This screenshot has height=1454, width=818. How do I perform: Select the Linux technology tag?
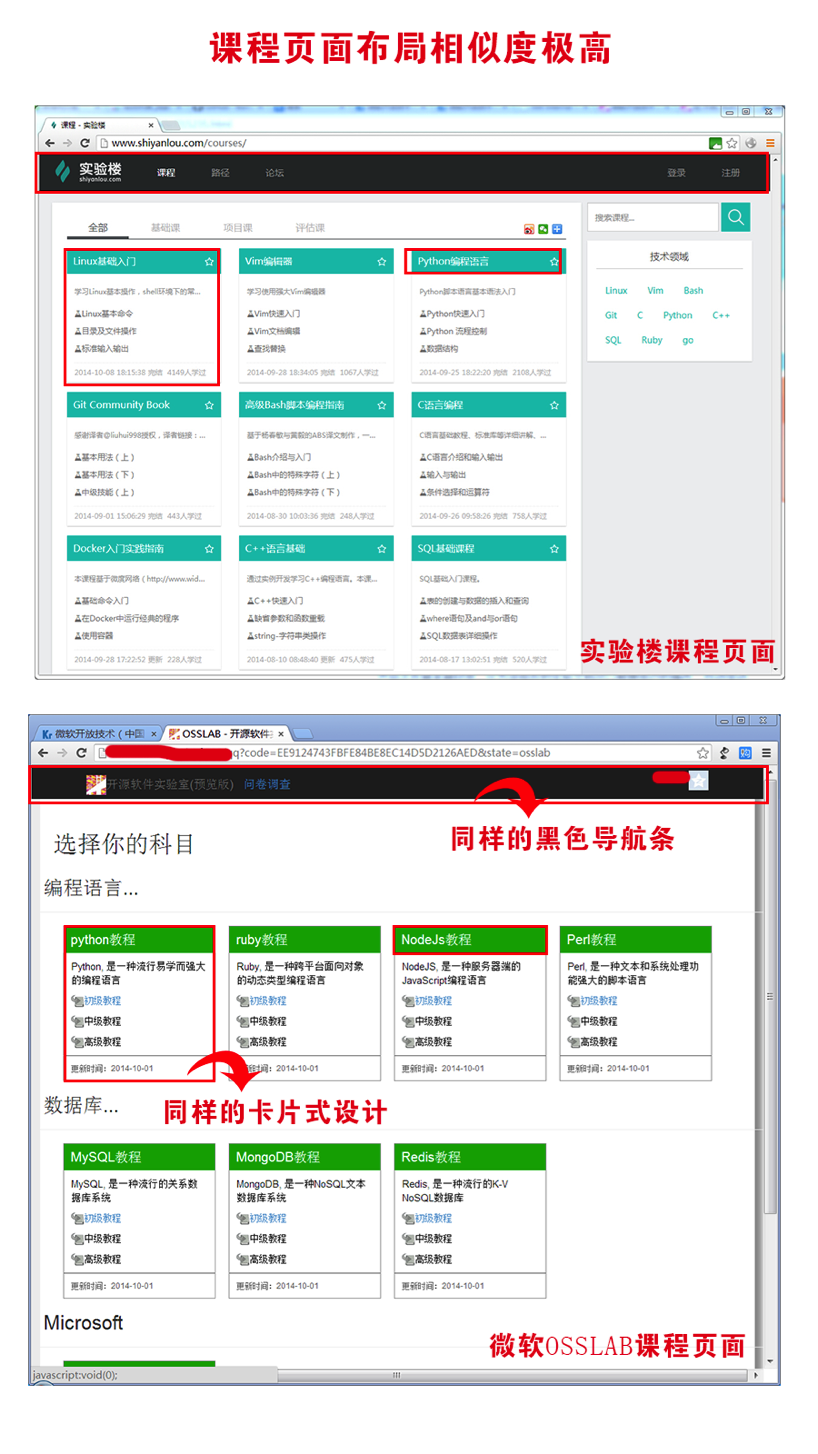[x=616, y=291]
